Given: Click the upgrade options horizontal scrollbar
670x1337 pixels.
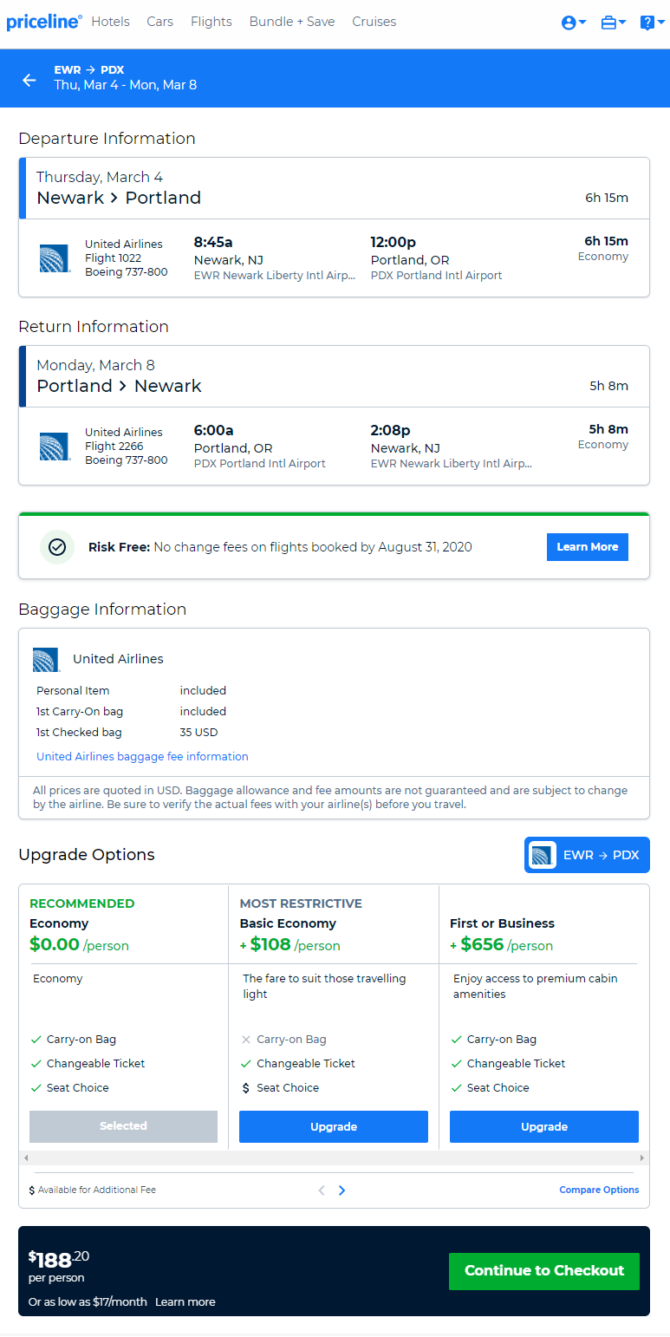Looking at the screenshot, I should [334, 1158].
